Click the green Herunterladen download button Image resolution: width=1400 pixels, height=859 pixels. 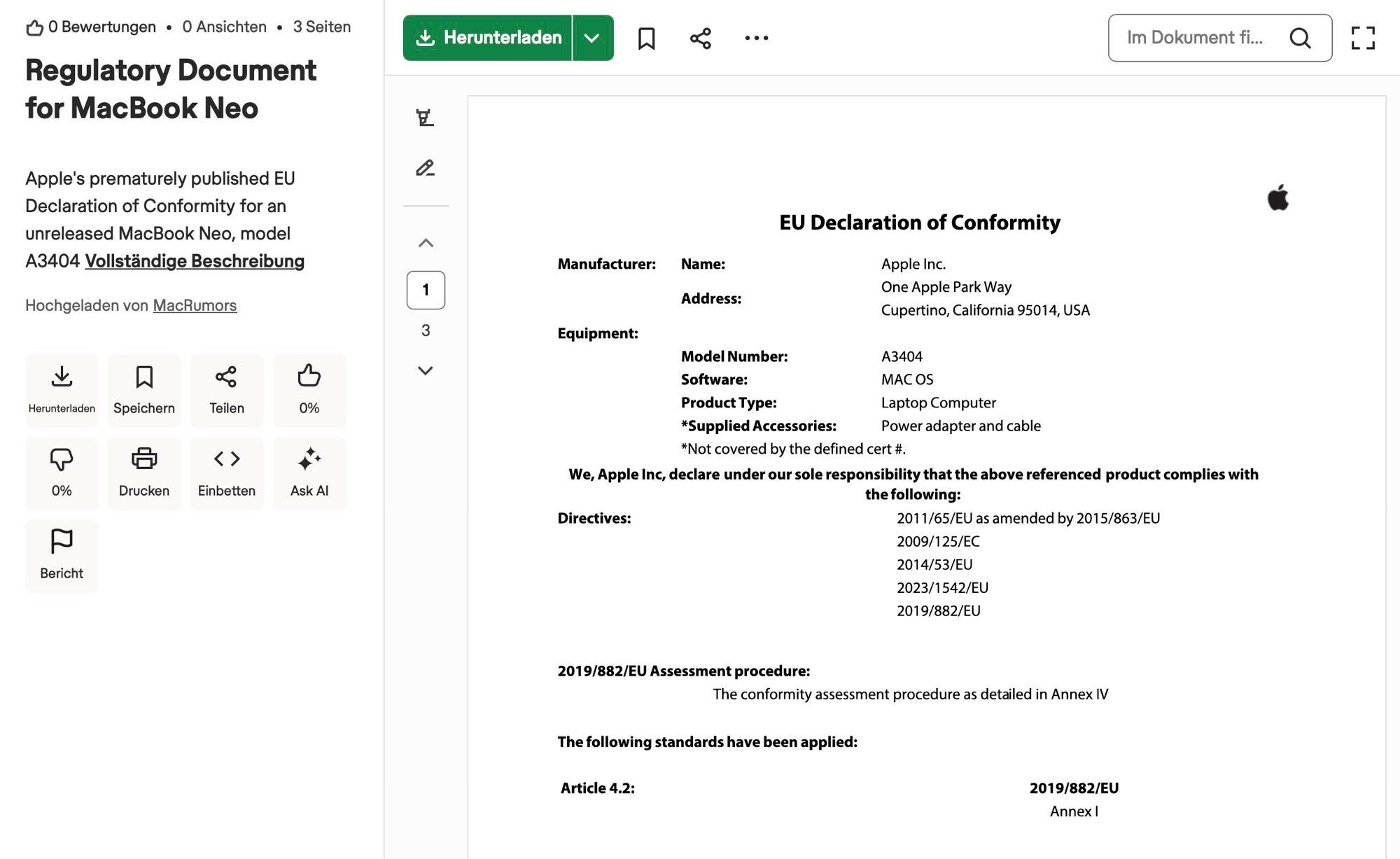pos(488,38)
